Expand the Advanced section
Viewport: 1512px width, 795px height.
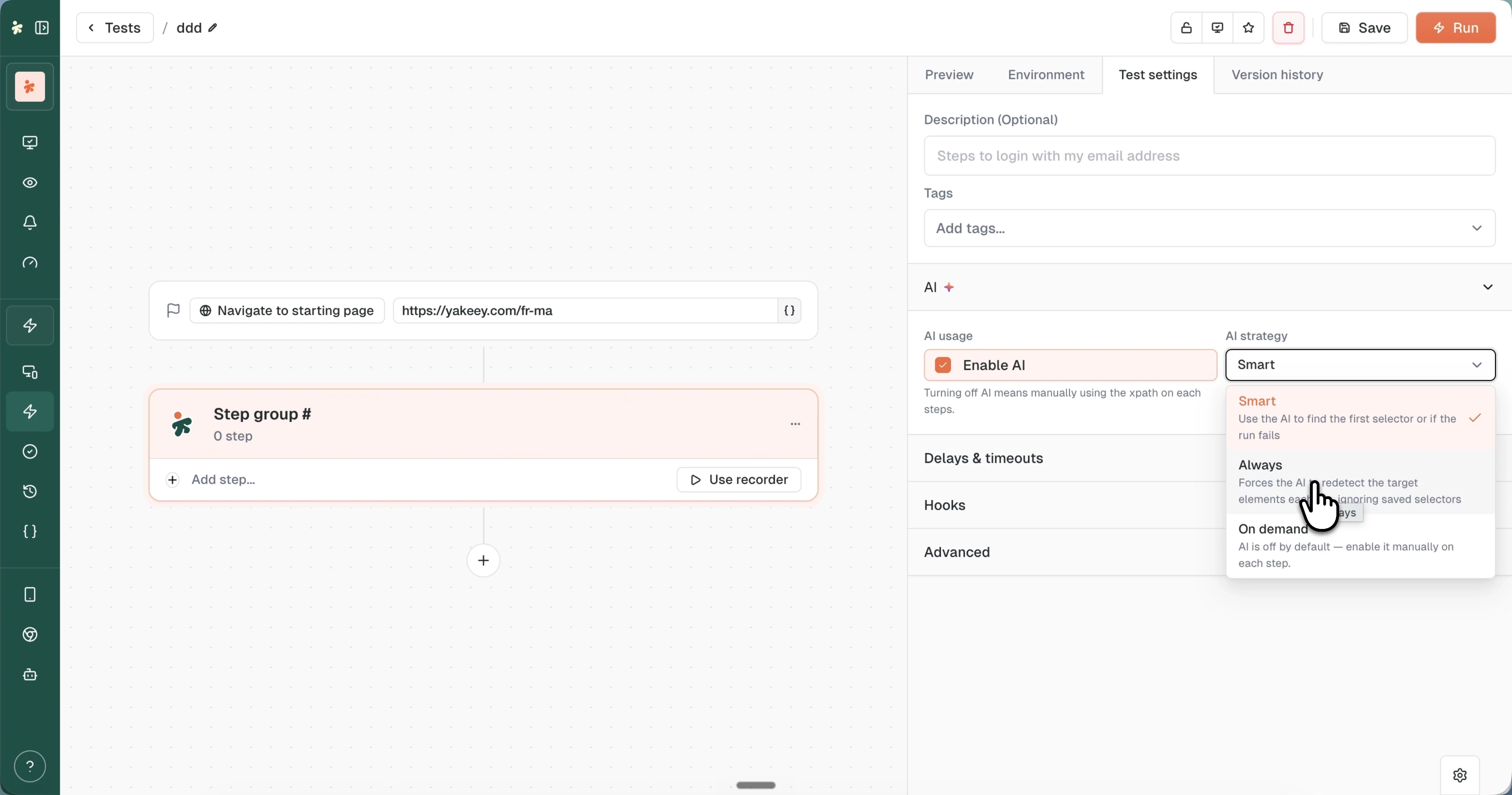click(x=957, y=552)
